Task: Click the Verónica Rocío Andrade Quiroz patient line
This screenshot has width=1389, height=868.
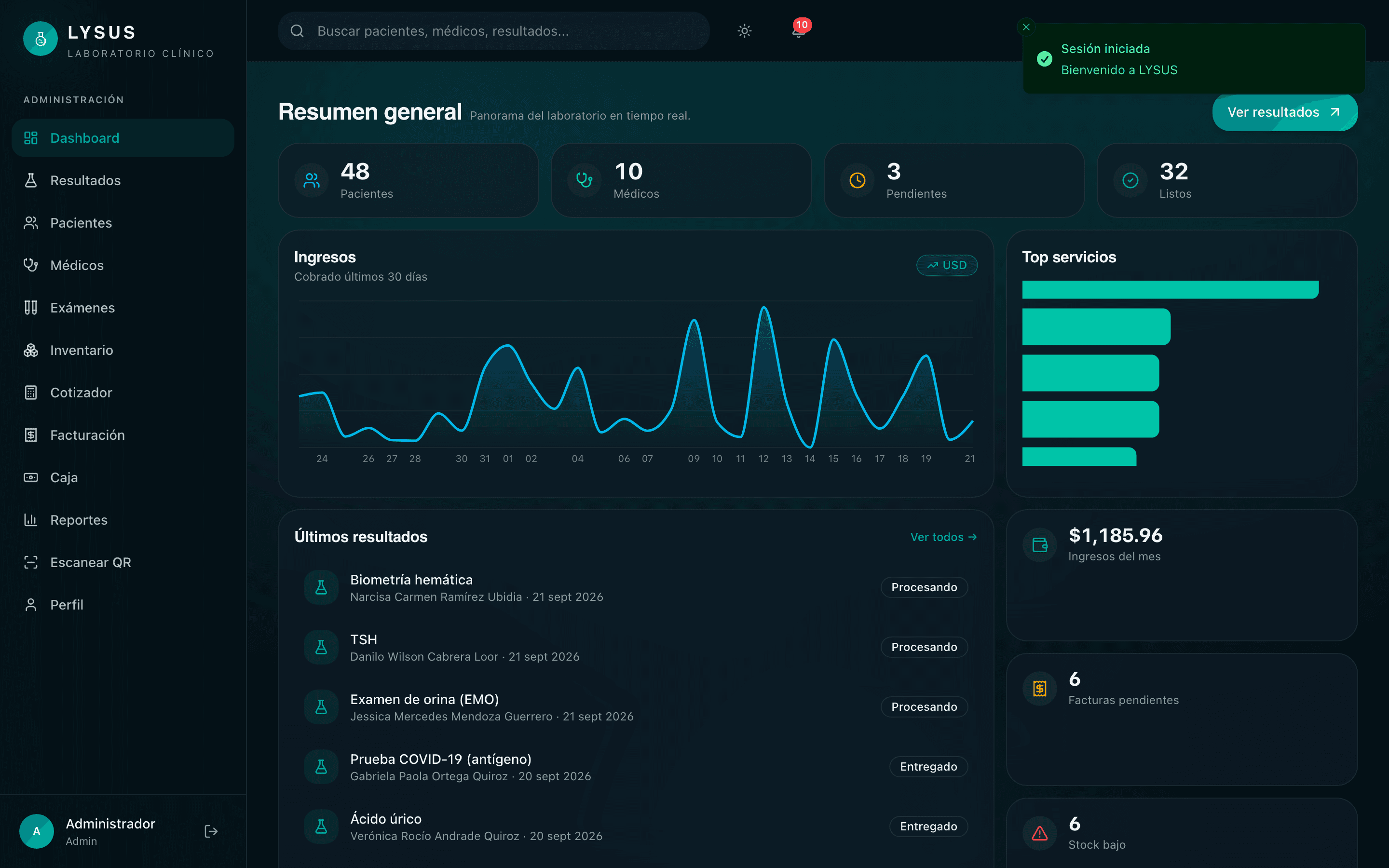Action: [x=477, y=836]
